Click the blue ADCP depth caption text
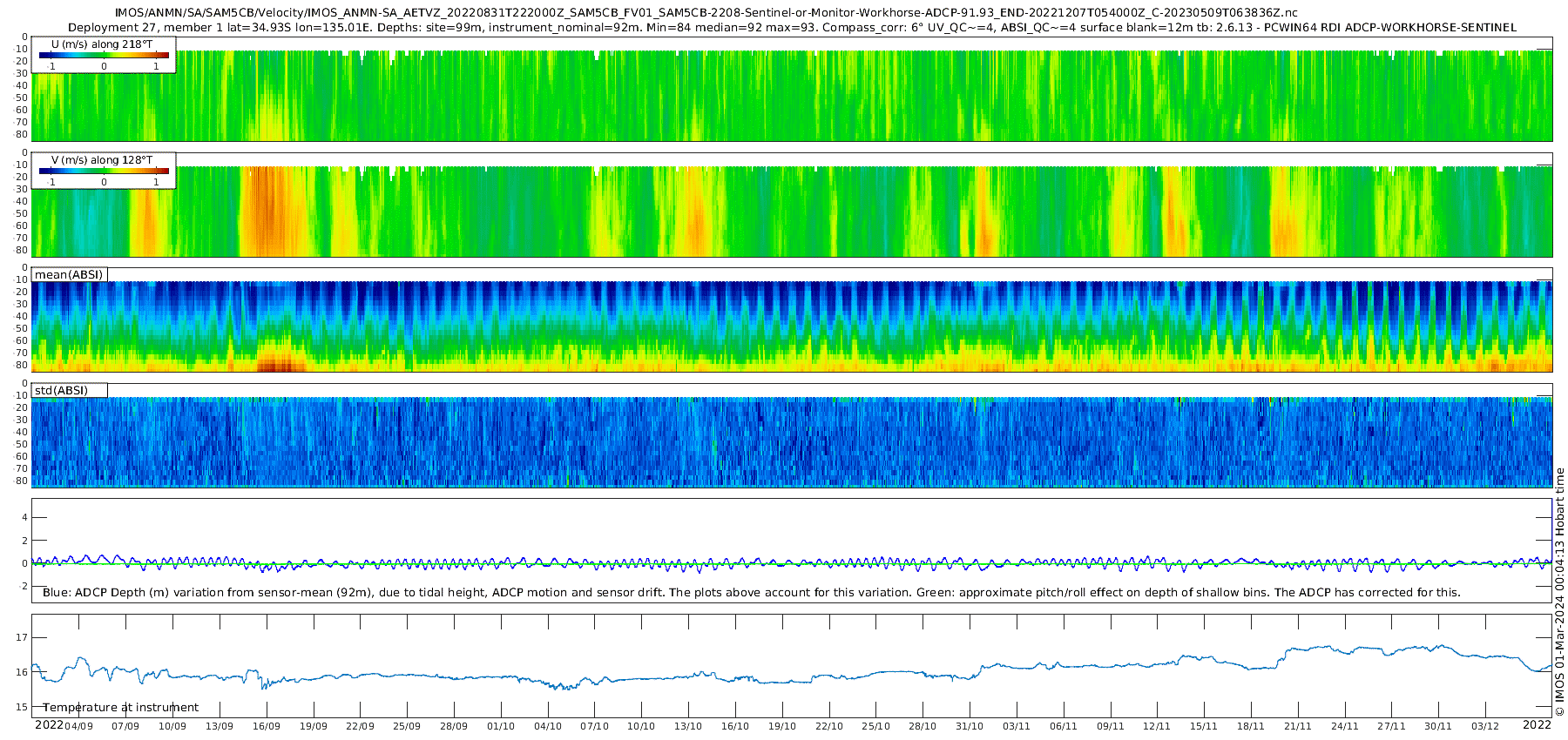The width and height of the screenshot is (1568, 740). pyautogui.click(x=751, y=593)
